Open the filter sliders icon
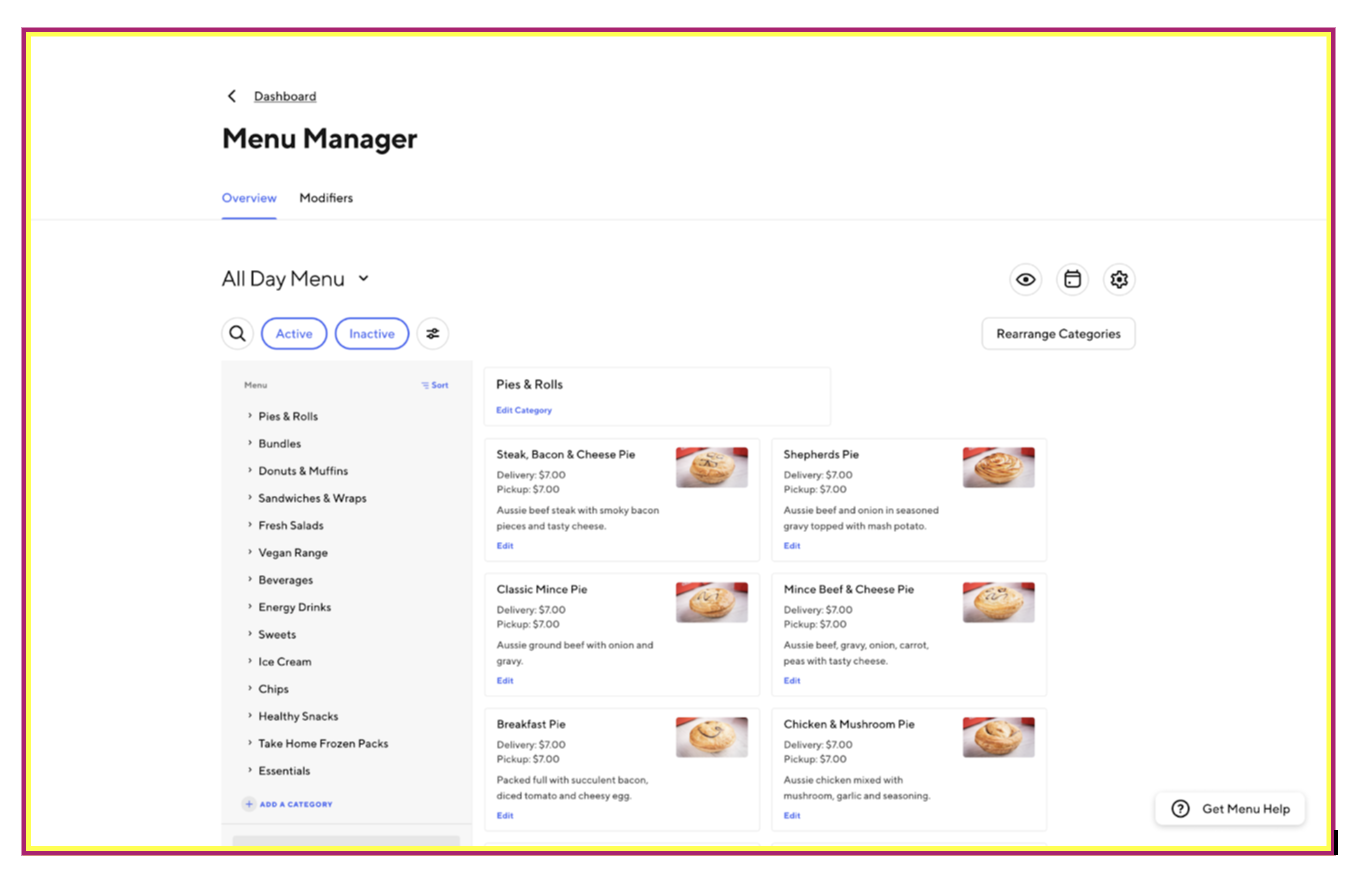This screenshot has height=878, width=1362. pyautogui.click(x=433, y=334)
